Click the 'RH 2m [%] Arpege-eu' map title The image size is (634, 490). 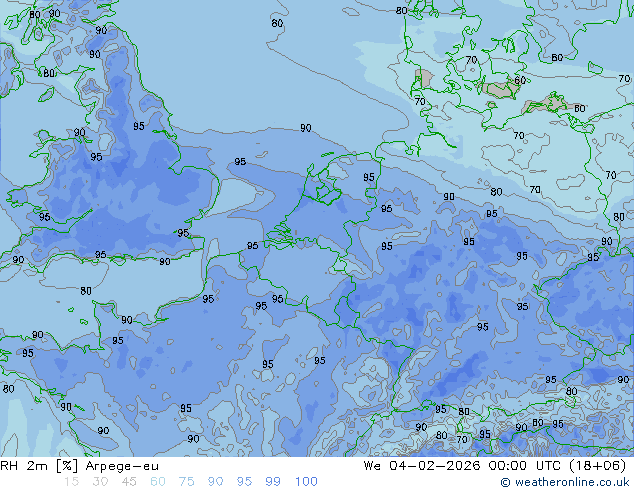point(79,466)
